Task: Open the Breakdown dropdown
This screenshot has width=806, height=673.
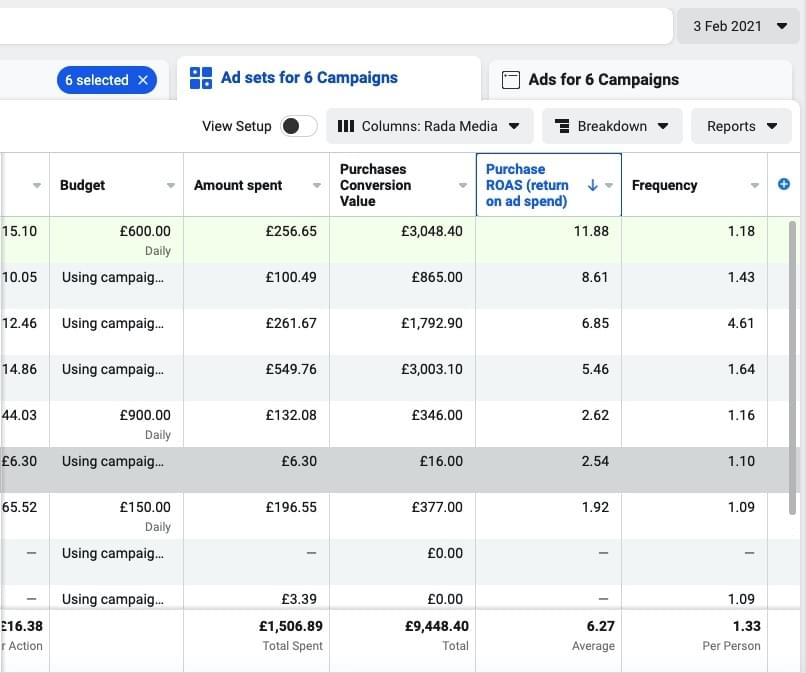Action: click(x=612, y=126)
